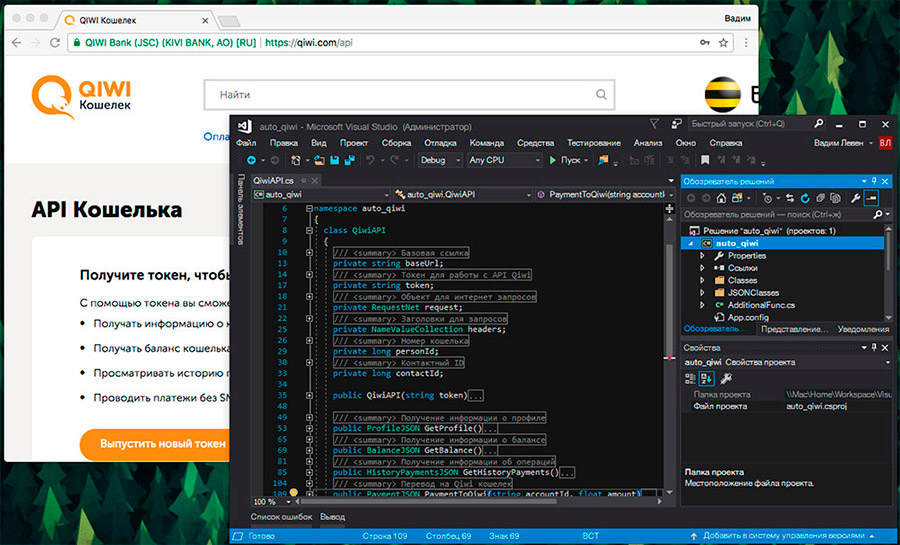Click the Collapse All icon in Solution Explorer

820,198
